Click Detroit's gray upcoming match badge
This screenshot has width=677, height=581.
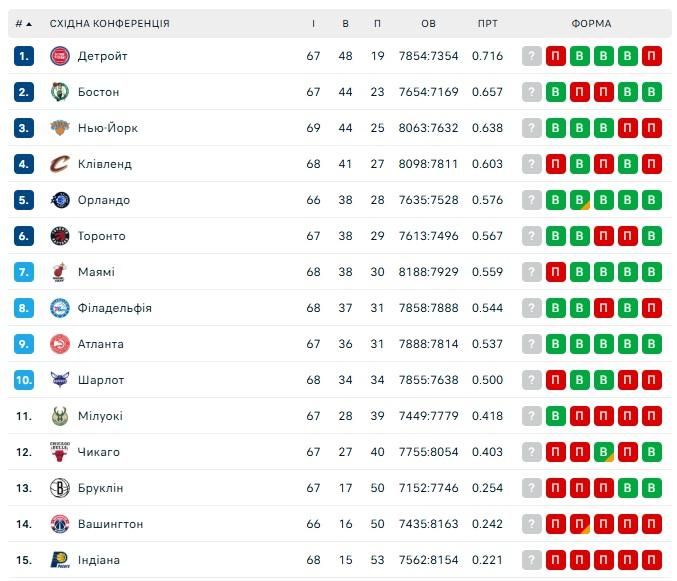(x=532, y=56)
